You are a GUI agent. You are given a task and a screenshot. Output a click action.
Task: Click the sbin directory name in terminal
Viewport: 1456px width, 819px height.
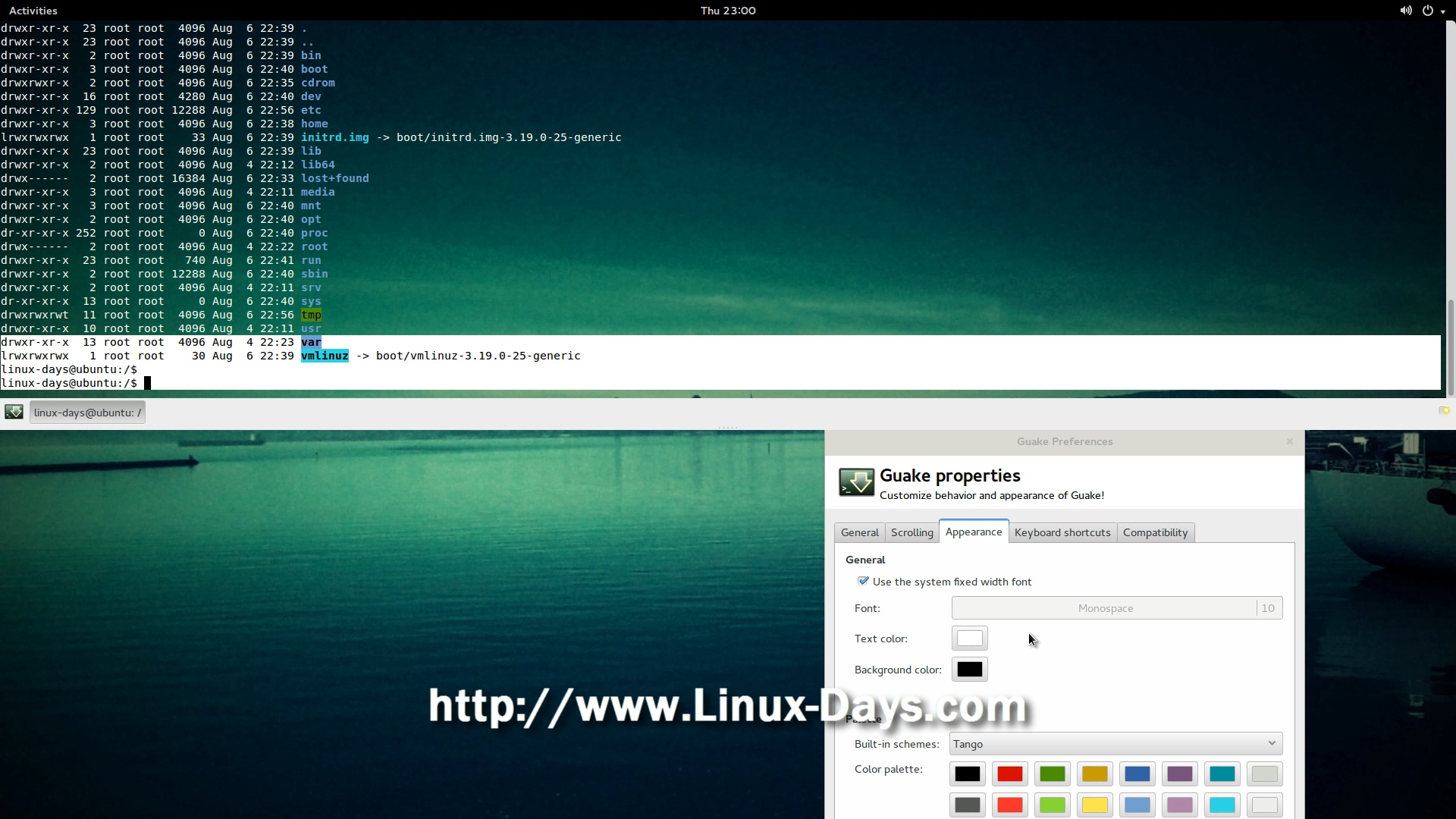314,274
